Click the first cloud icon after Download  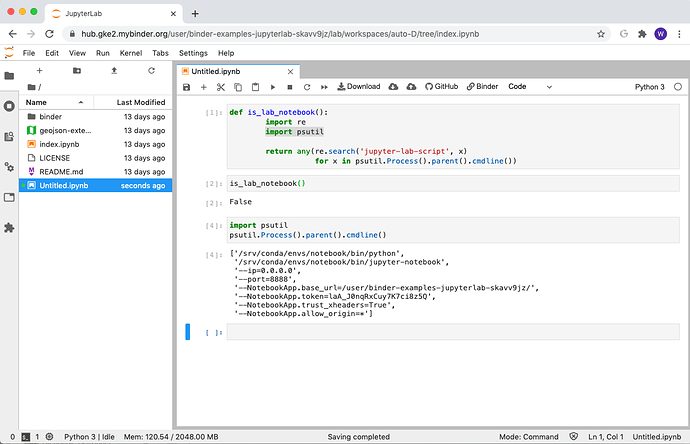[x=393, y=87]
